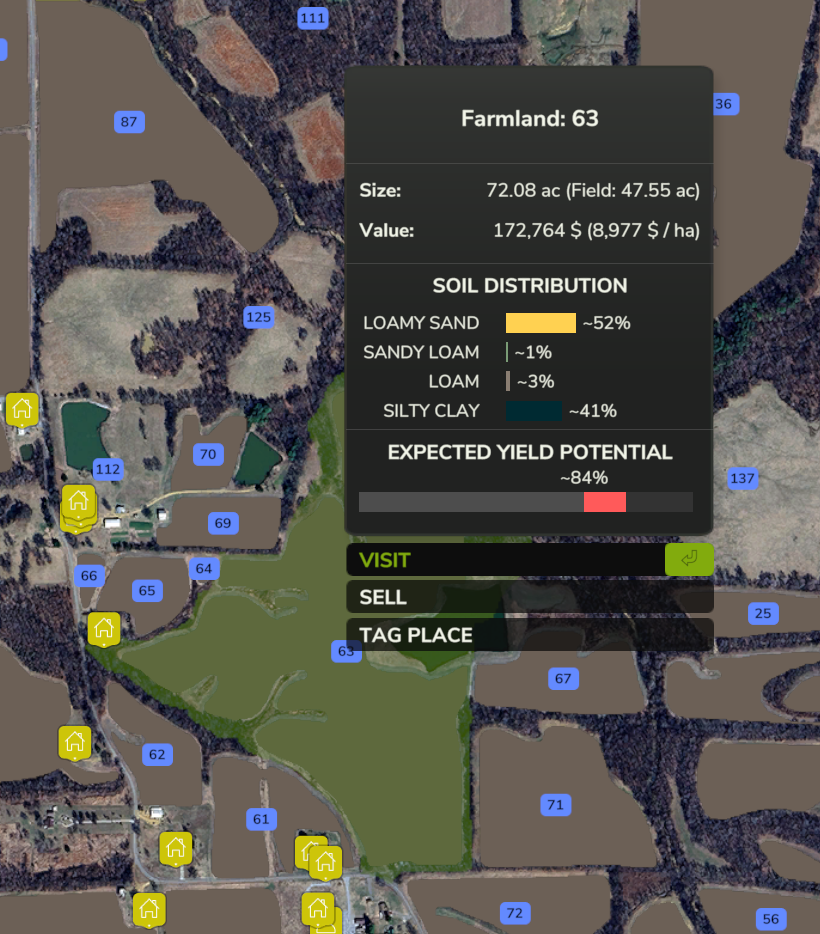
Task: Click the stacked house markers below farmland 112
Action: tap(79, 504)
